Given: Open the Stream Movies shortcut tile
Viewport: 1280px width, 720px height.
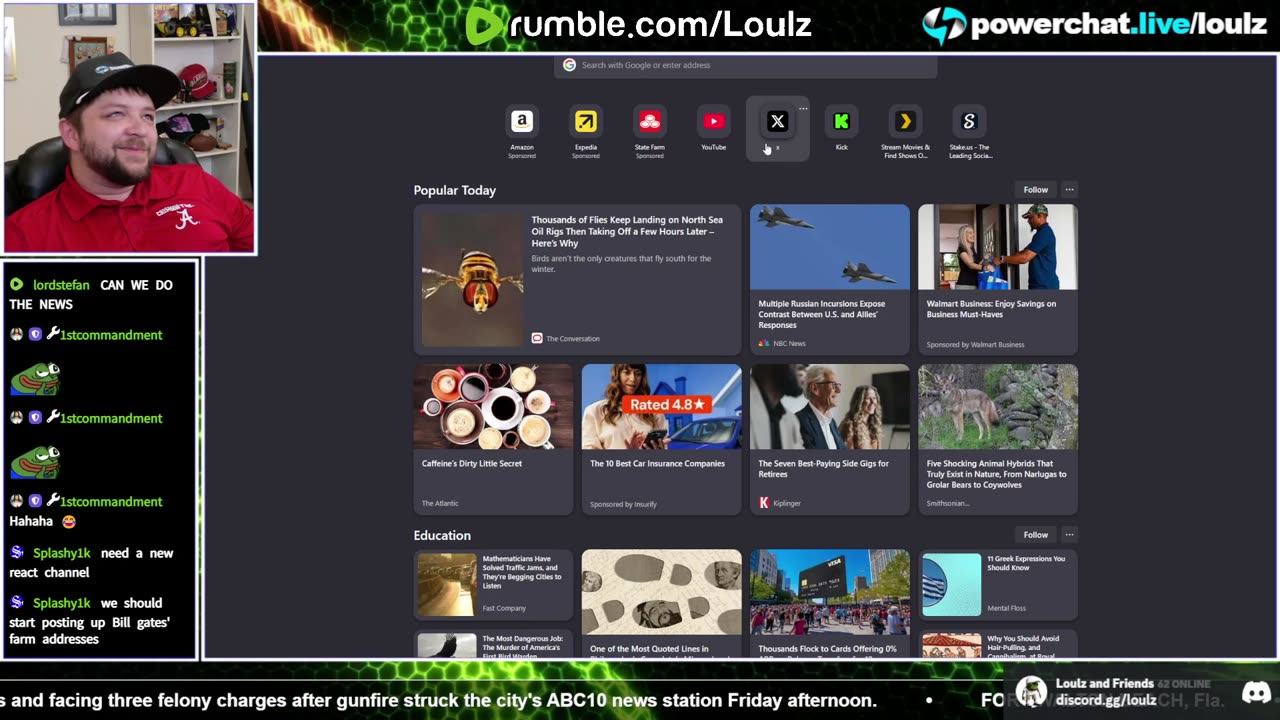Looking at the screenshot, I should tap(905, 130).
